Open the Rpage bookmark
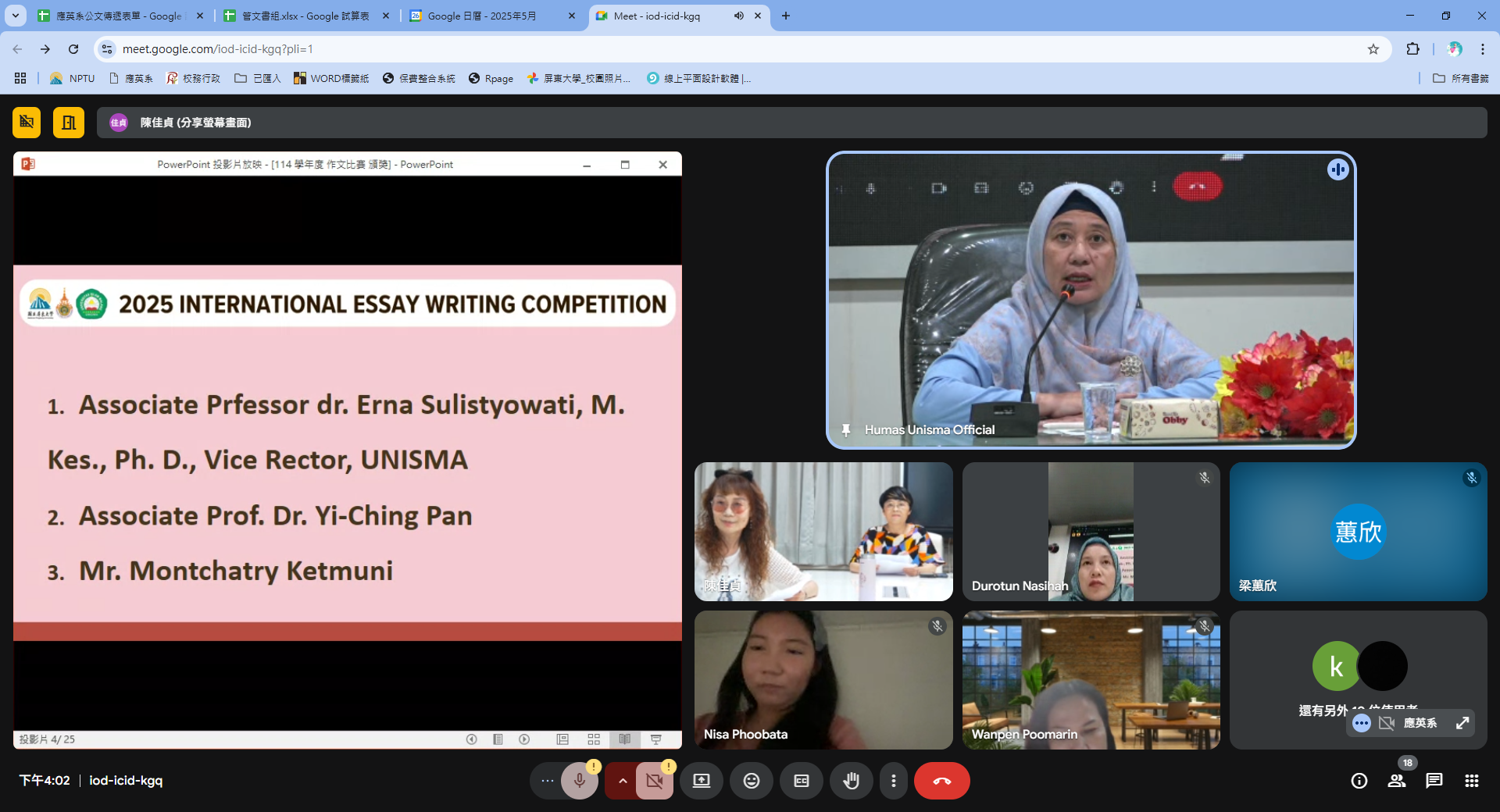1500x812 pixels. click(x=491, y=78)
